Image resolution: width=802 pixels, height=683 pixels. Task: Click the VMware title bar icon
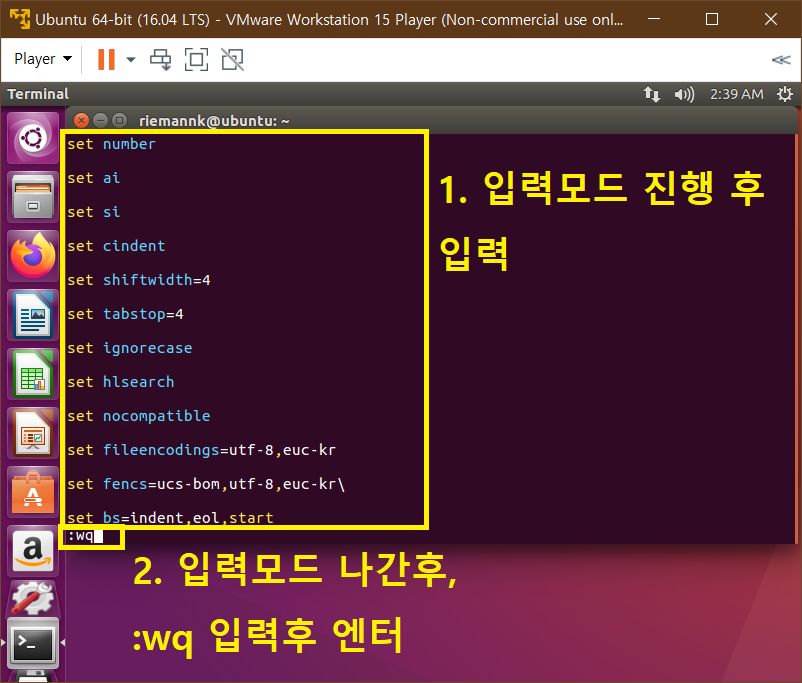click(x=19, y=19)
